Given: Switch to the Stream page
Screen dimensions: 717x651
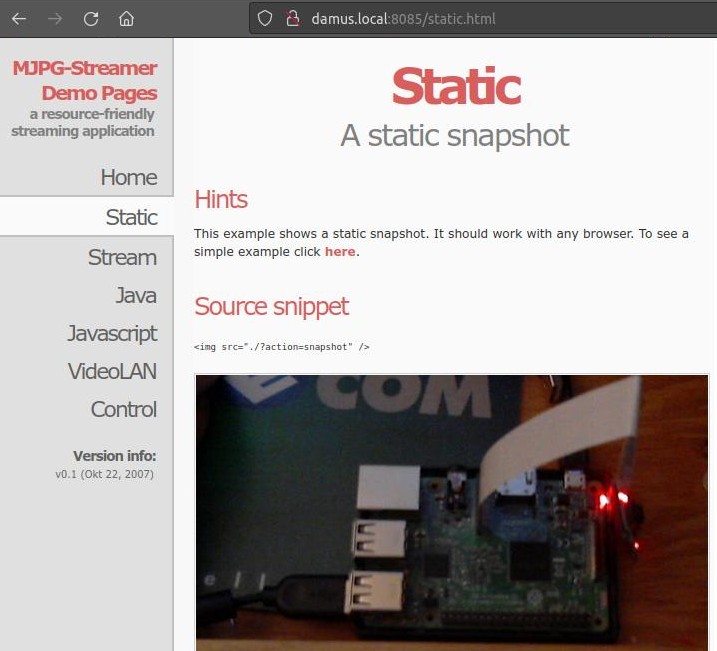Looking at the screenshot, I should pyautogui.click(x=122, y=257).
